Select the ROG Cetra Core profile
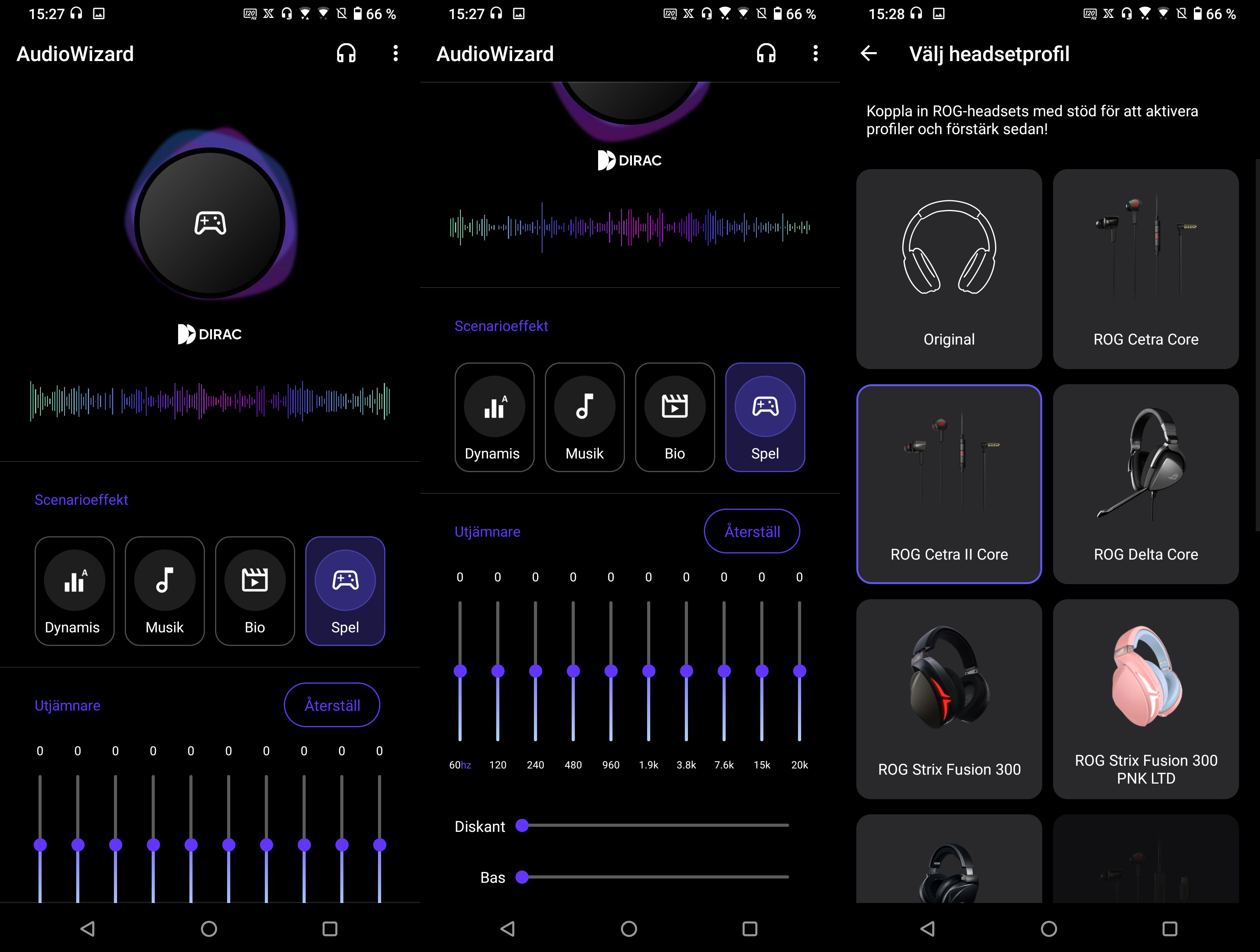The height and width of the screenshot is (952, 1260). (1146, 269)
